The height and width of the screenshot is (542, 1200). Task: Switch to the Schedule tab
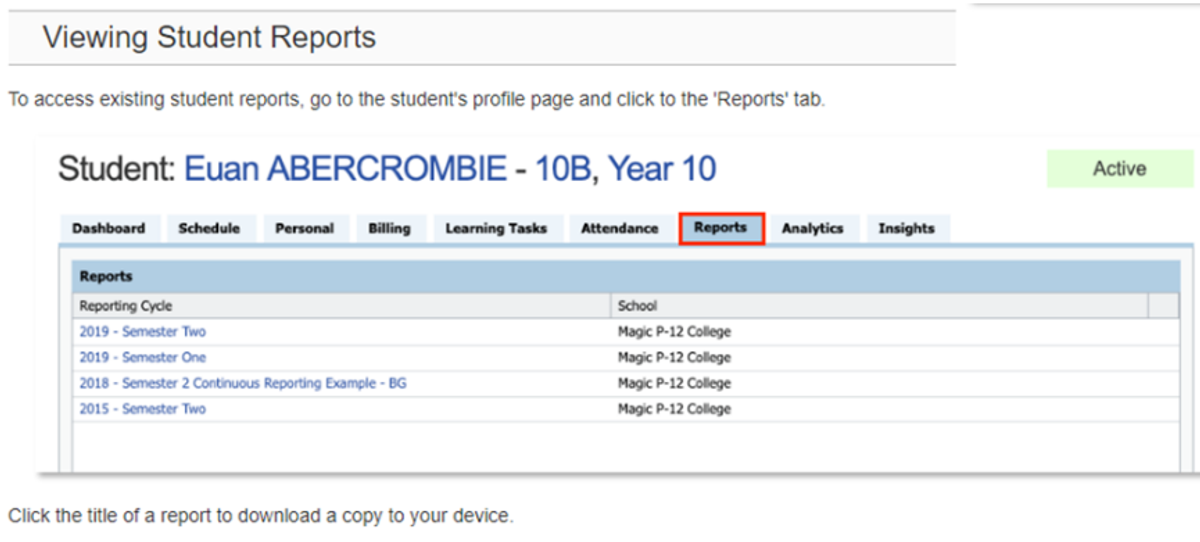click(x=209, y=228)
